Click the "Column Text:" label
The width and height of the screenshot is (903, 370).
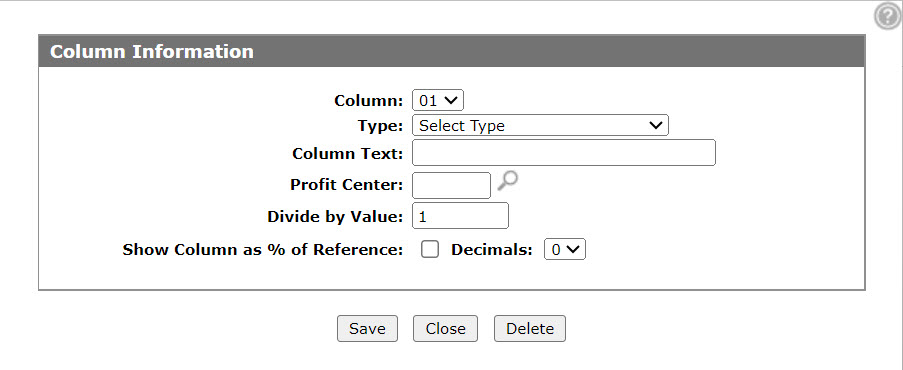(x=348, y=154)
